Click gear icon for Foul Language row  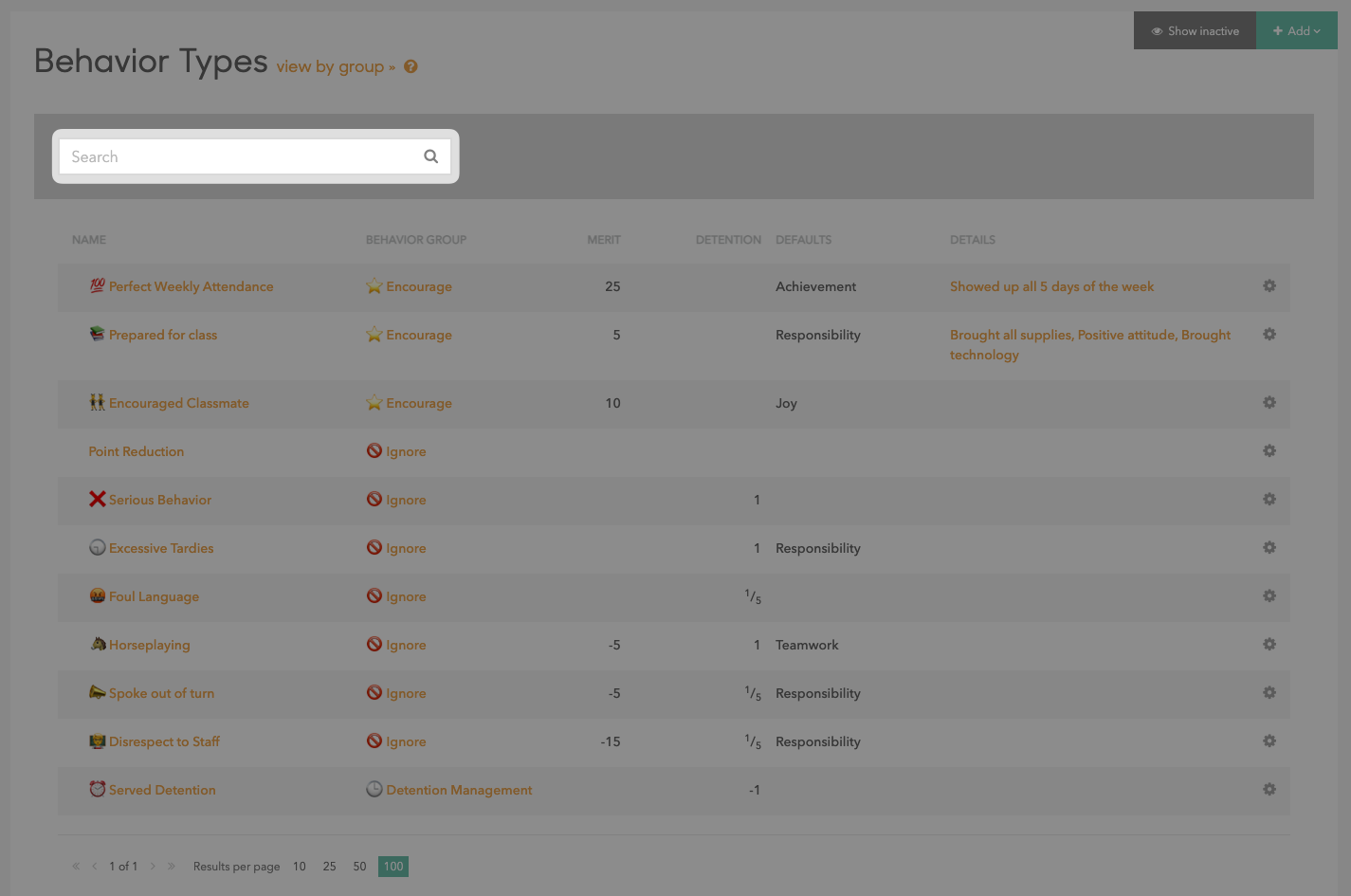[x=1269, y=596]
